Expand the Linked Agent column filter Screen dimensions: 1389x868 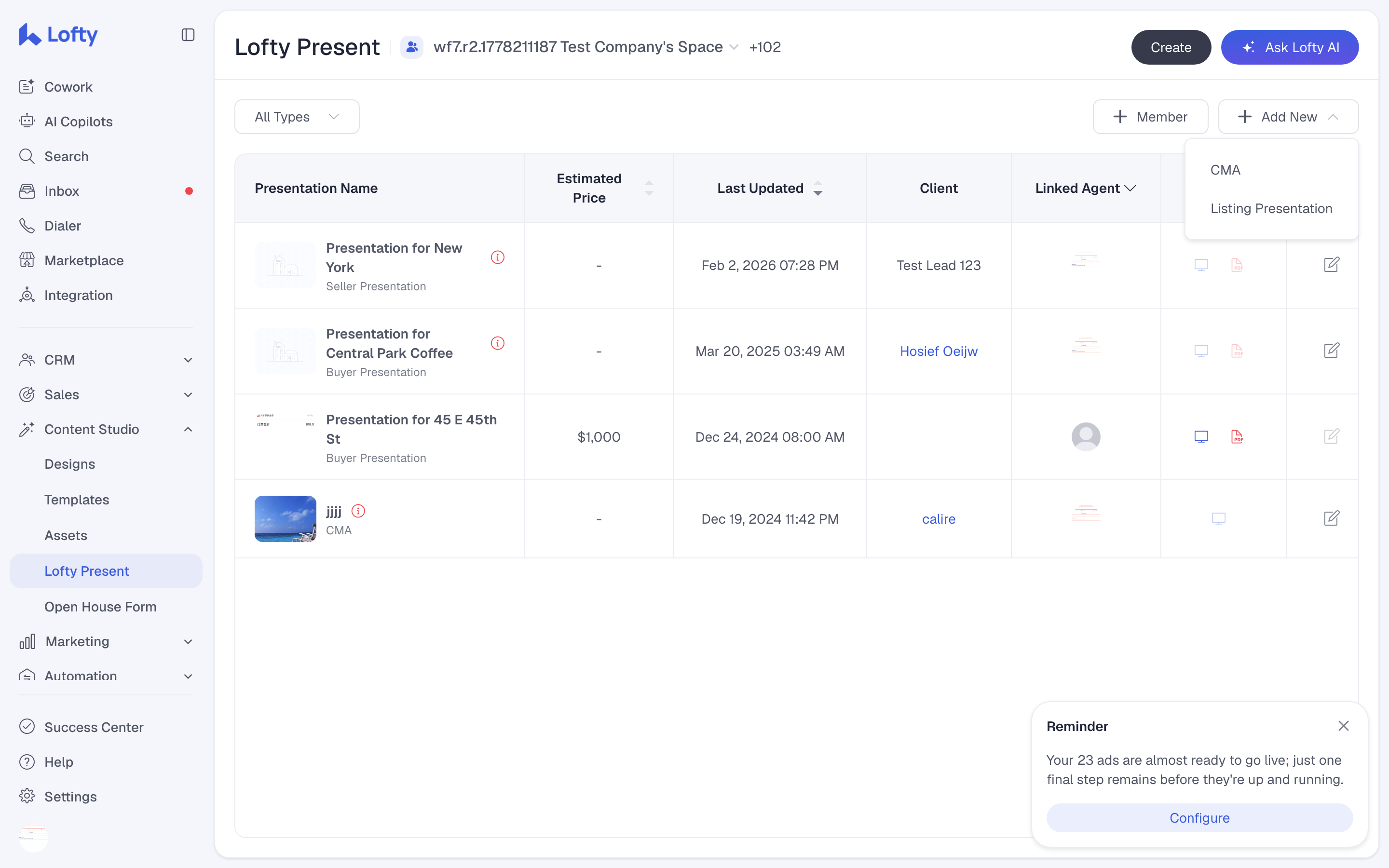1130,188
